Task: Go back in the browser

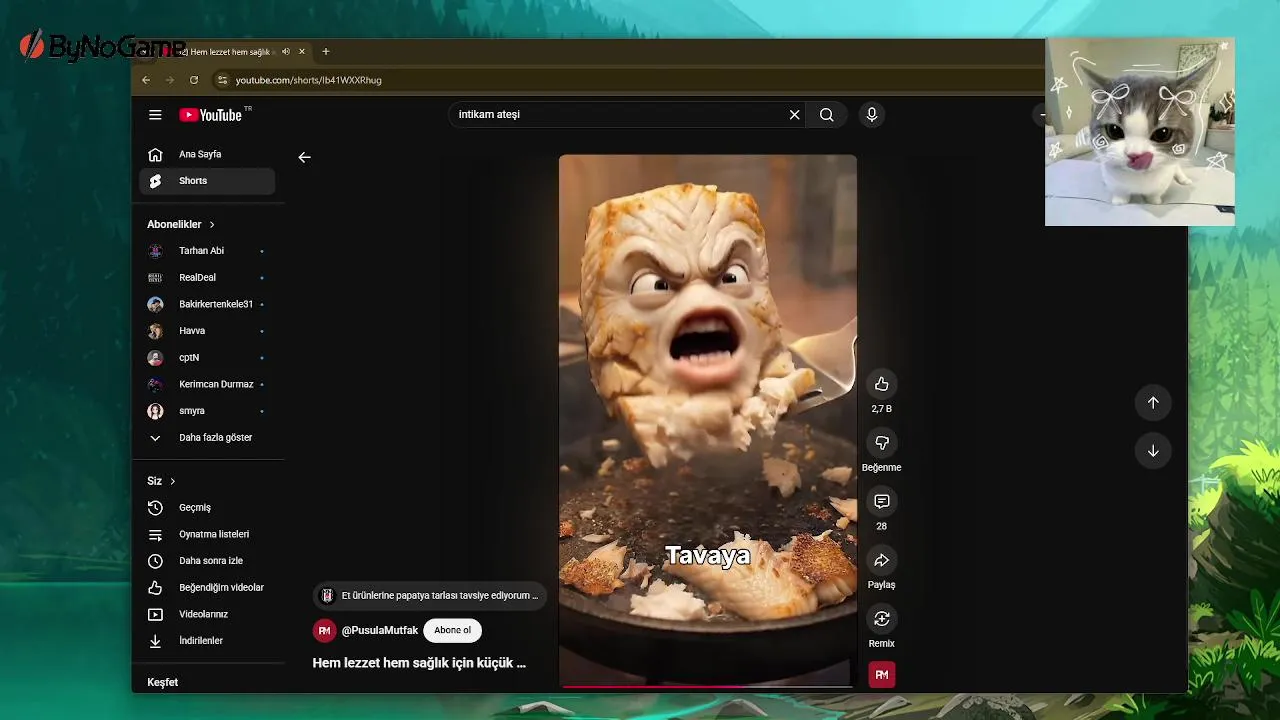Action: (146, 80)
